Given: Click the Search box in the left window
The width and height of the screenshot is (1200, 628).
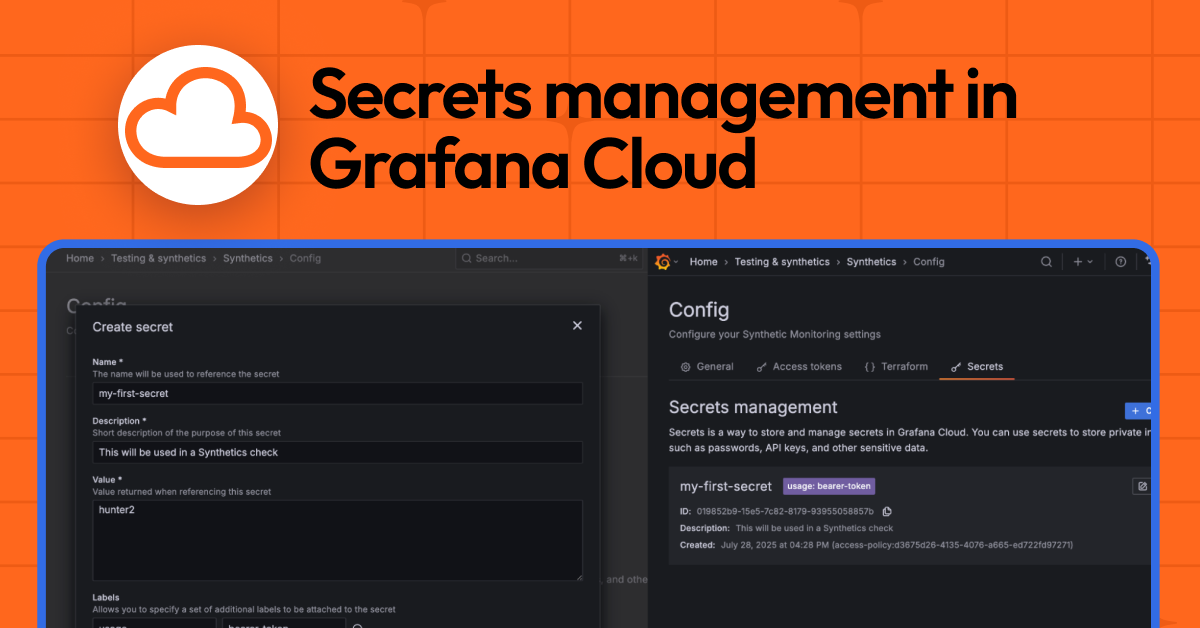Looking at the screenshot, I should [x=548, y=257].
